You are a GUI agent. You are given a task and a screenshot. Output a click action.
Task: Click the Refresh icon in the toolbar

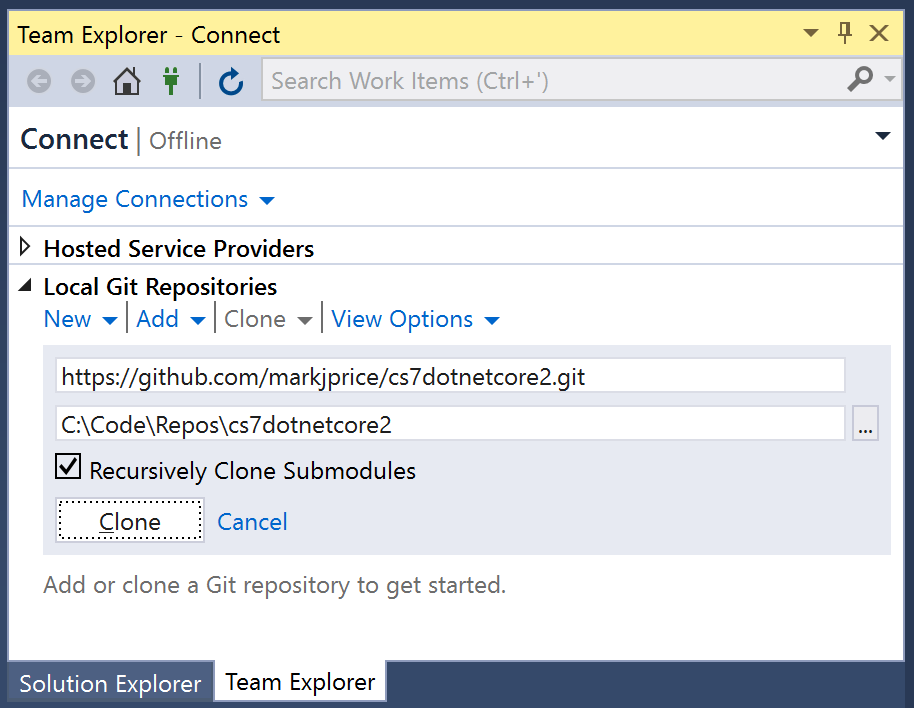tap(231, 81)
